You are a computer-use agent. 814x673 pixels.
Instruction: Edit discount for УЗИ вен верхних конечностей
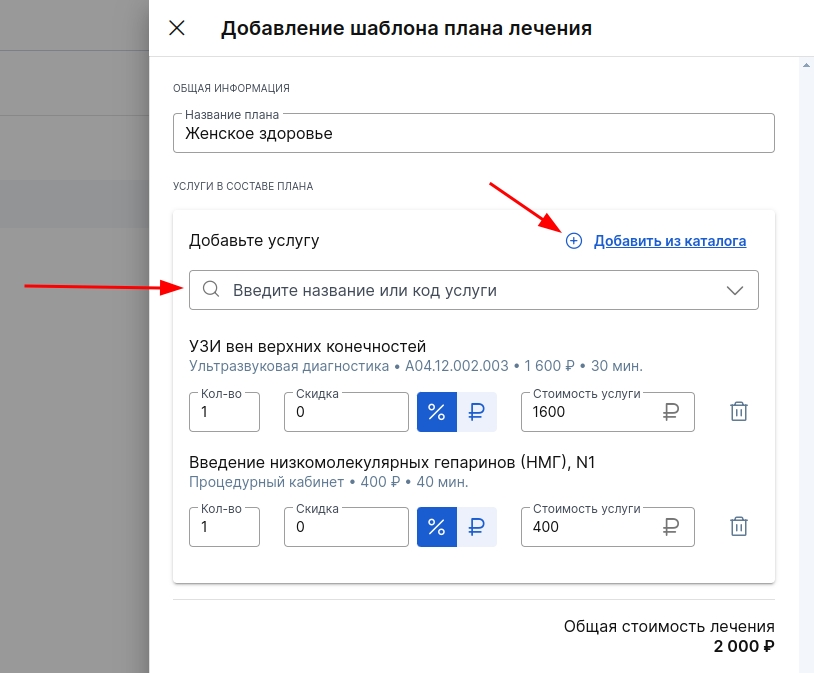[346, 412]
